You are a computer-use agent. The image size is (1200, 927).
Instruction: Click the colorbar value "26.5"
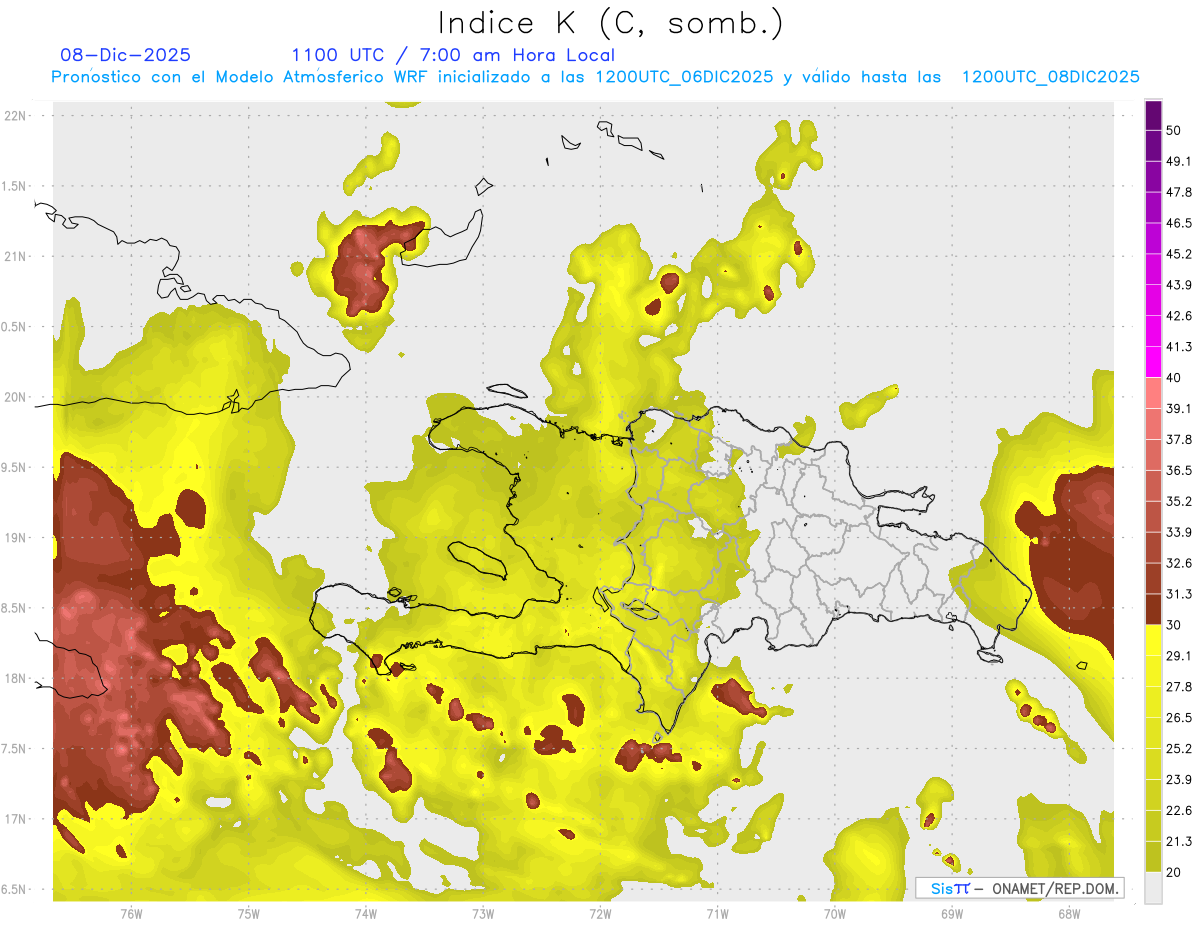[1179, 718]
